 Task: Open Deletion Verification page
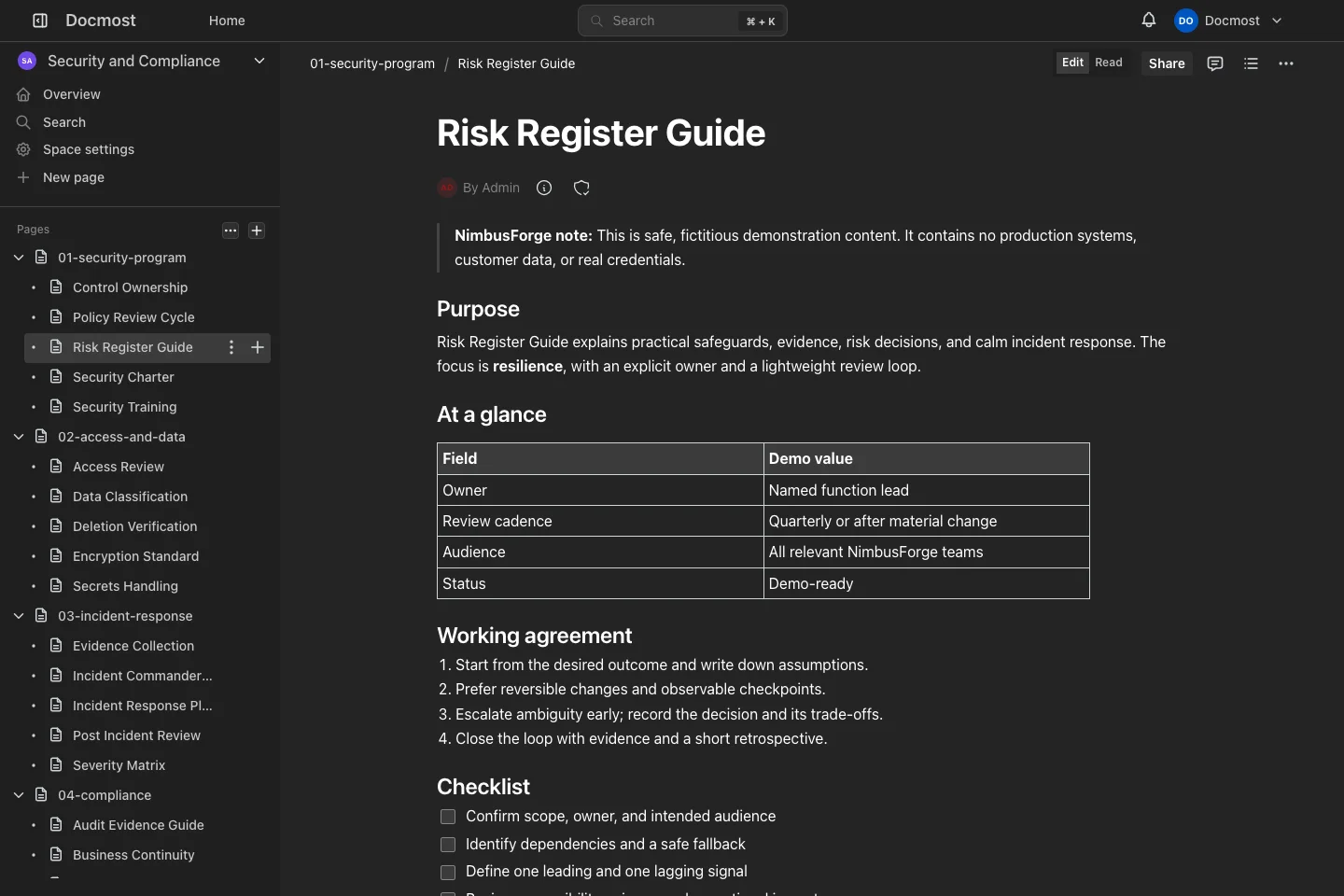135,526
